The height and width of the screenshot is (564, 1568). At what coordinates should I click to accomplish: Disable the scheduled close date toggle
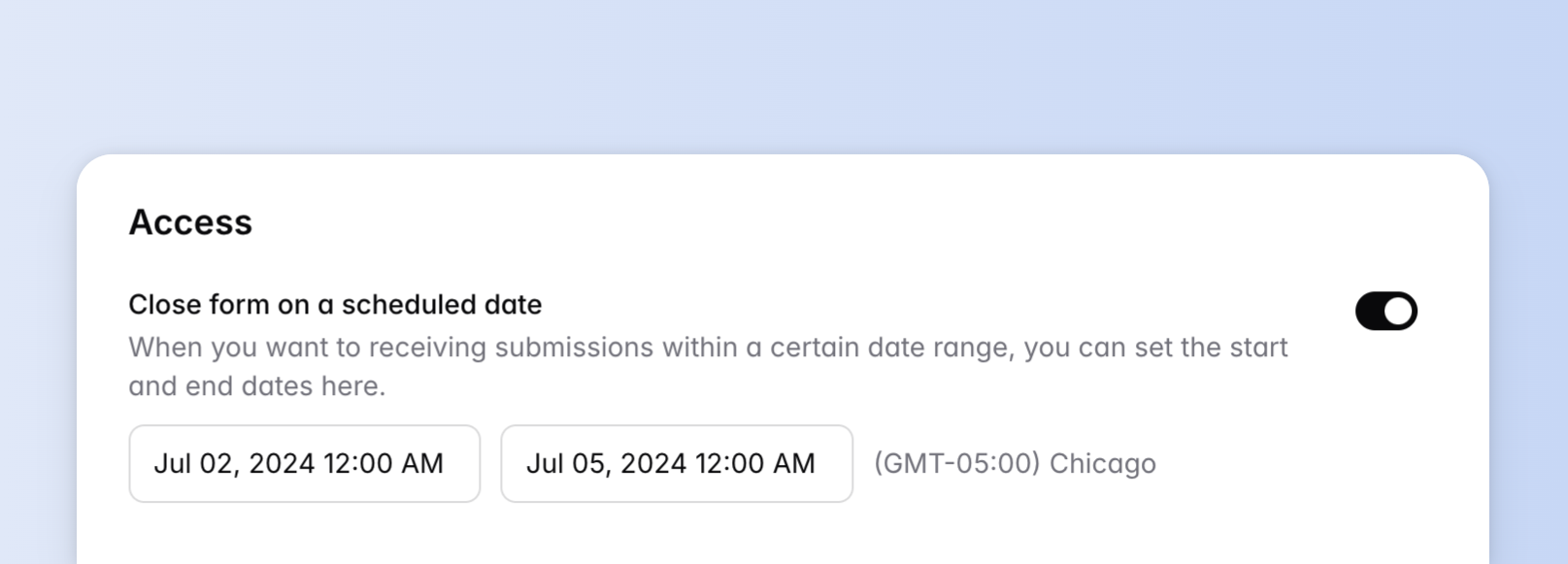1385,312
